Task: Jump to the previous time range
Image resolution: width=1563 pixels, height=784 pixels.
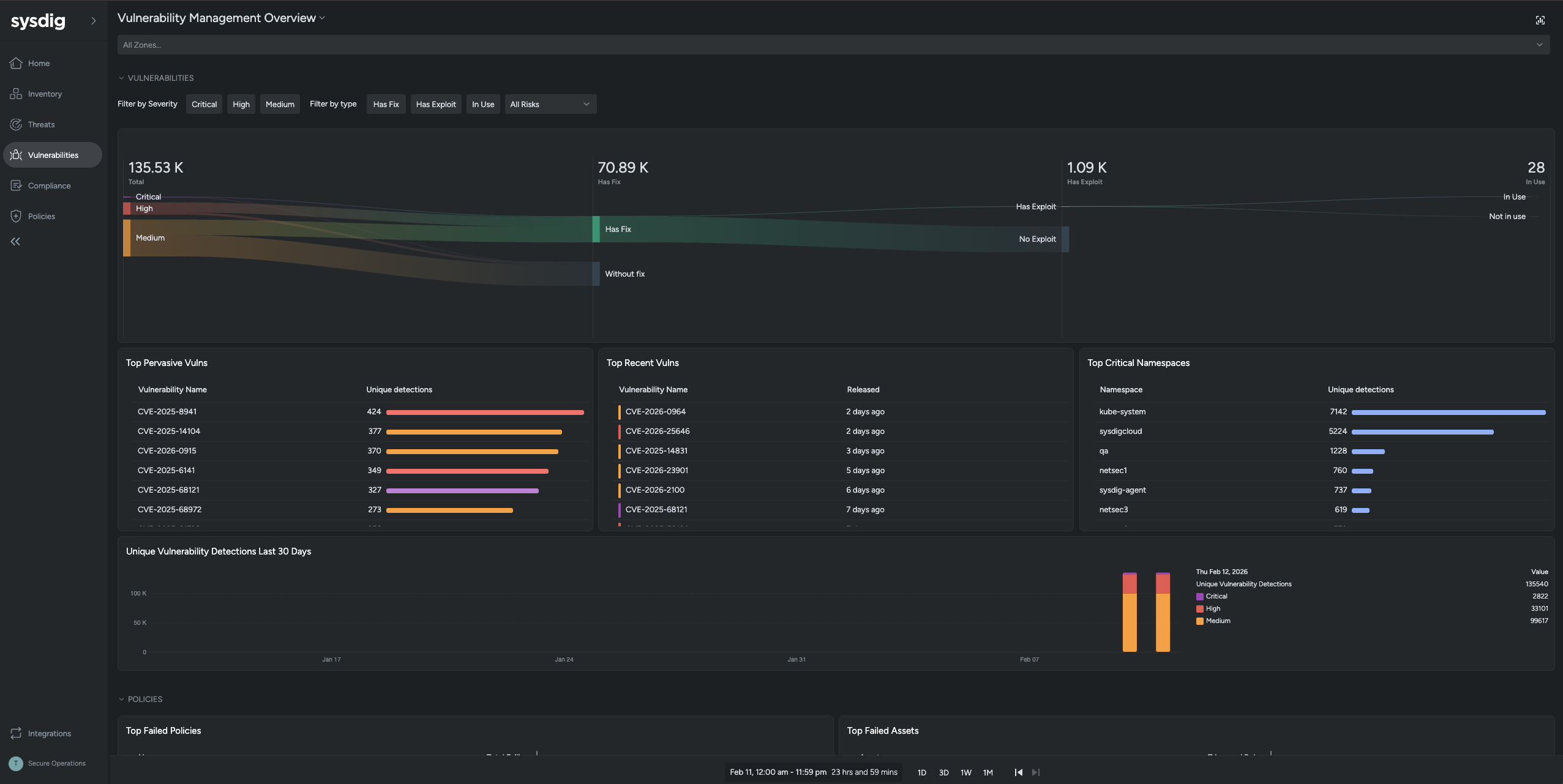Action: pos(1019,772)
